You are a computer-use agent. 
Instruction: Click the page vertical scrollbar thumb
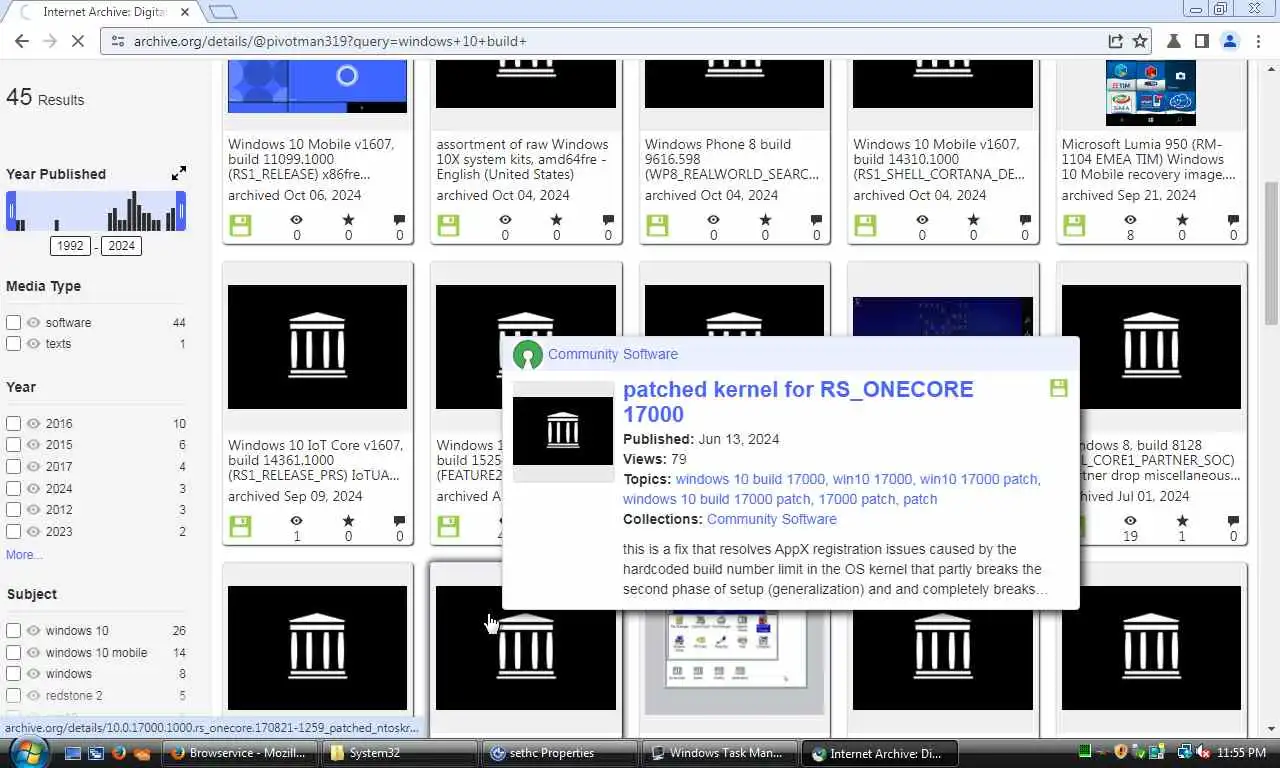[x=1271, y=253]
